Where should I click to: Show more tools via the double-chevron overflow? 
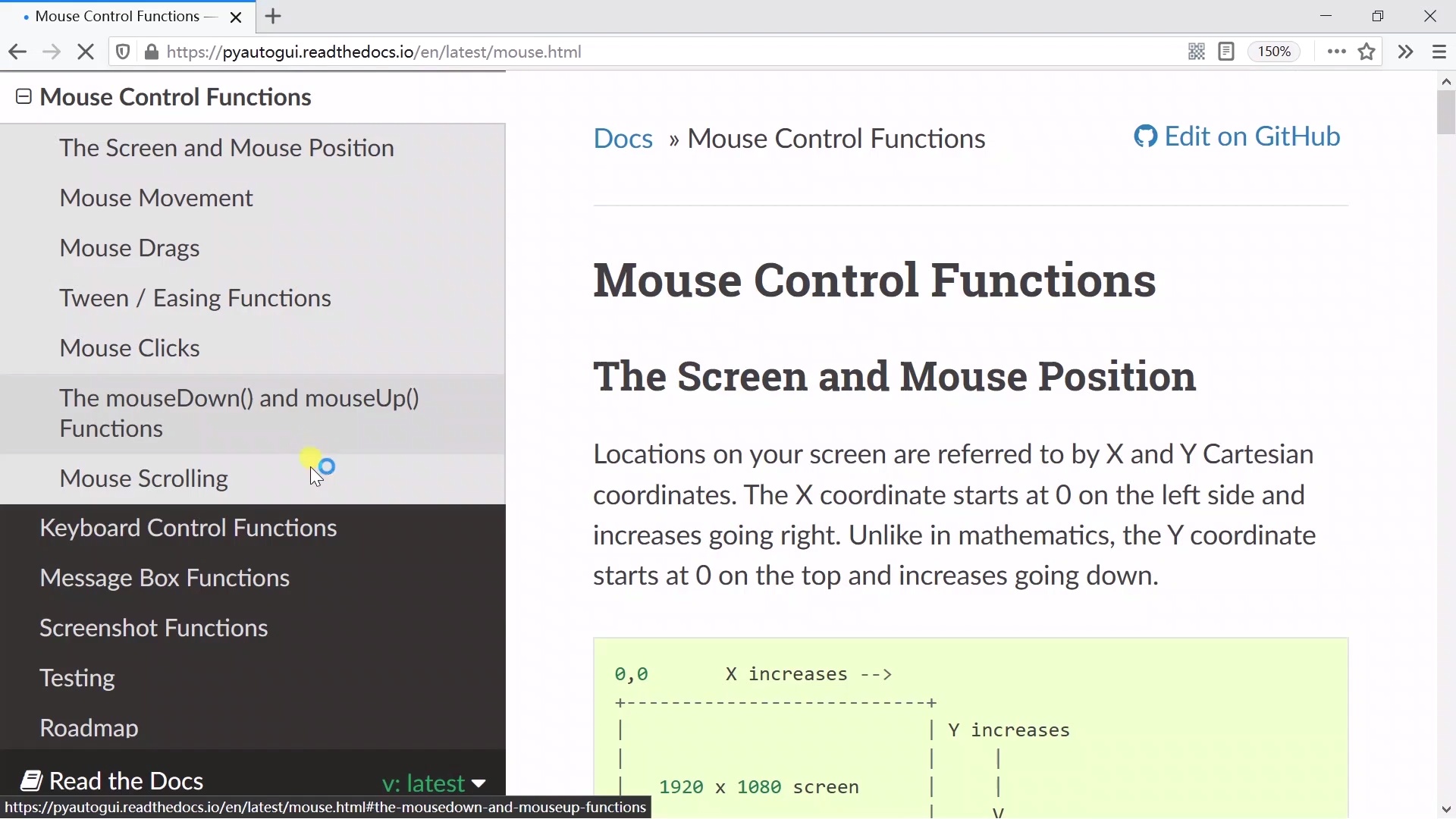1406,52
